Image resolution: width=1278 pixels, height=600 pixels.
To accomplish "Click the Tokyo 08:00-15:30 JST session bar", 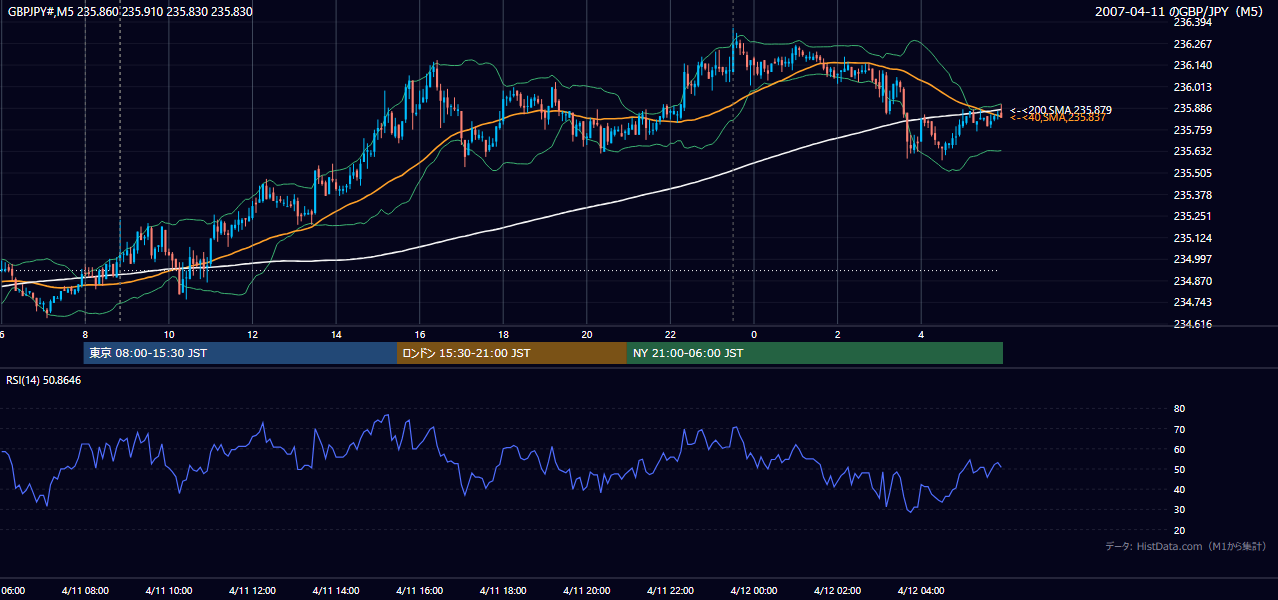I will 241,353.
